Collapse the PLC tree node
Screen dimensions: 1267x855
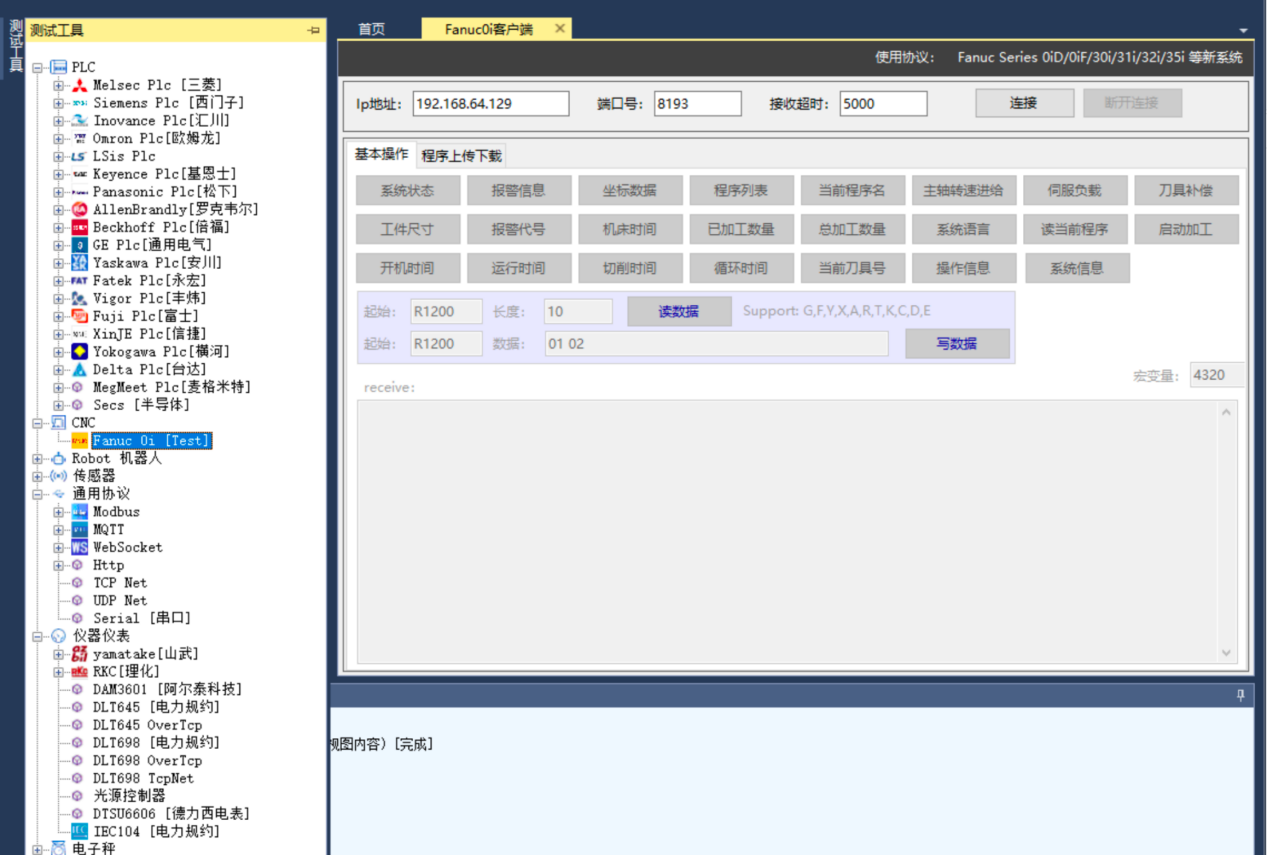38,68
